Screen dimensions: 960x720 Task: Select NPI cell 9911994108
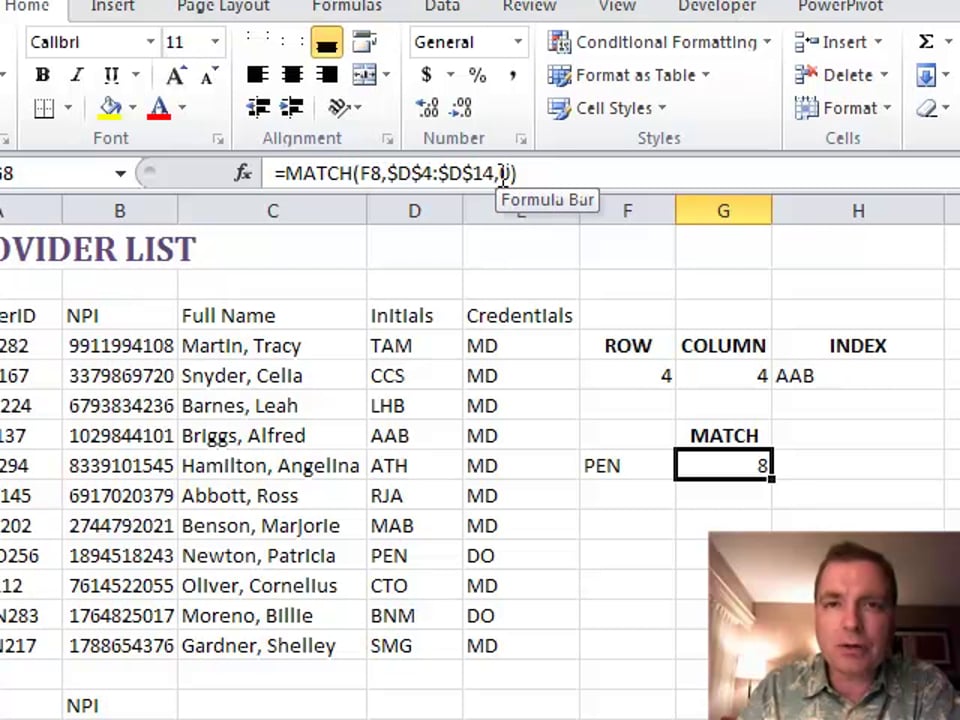[x=120, y=346]
